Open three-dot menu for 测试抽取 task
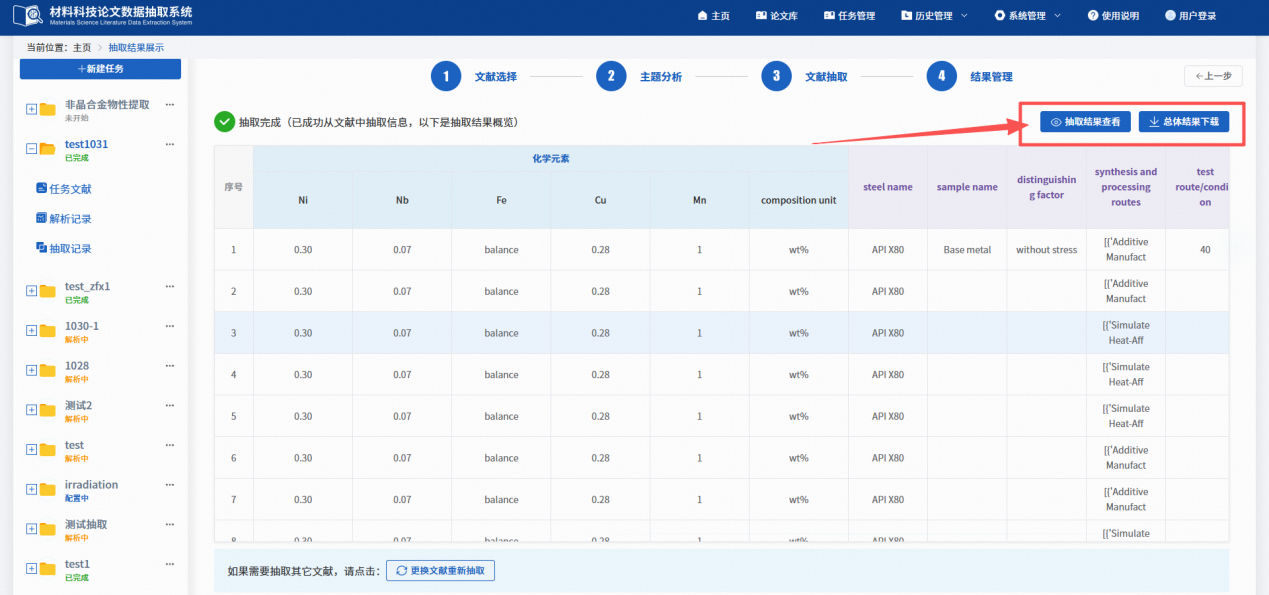Viewport: 1269px width, 595px height. (x=169, y=524)
